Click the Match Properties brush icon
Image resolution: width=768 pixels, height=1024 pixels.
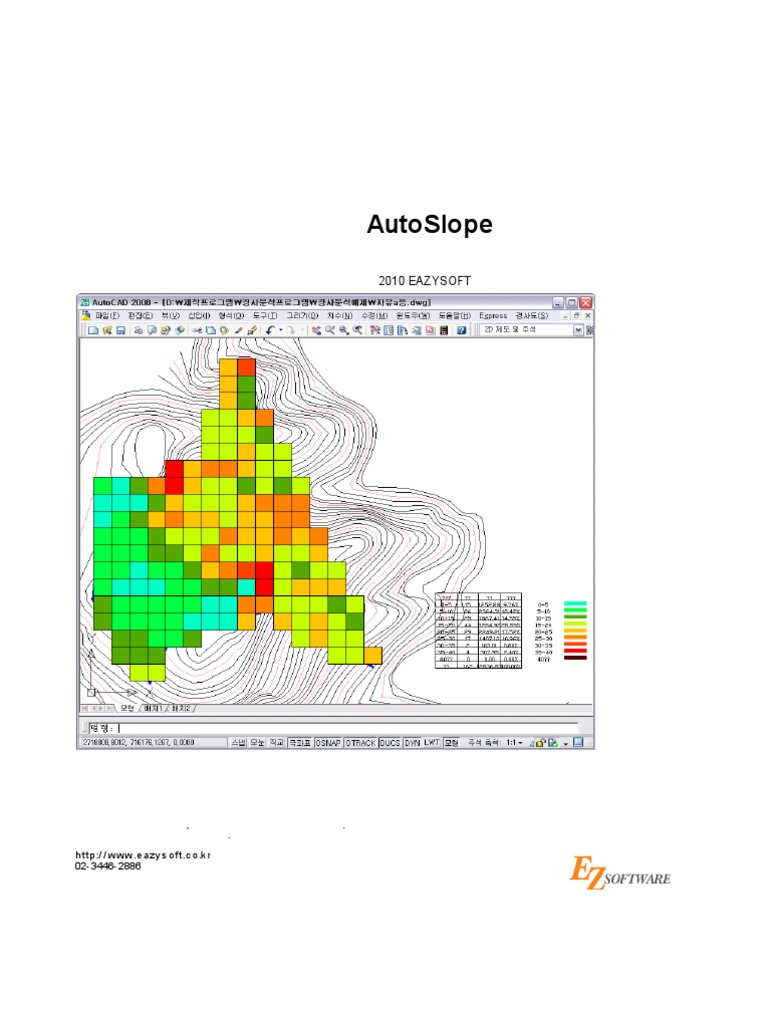tap(238, 330)
